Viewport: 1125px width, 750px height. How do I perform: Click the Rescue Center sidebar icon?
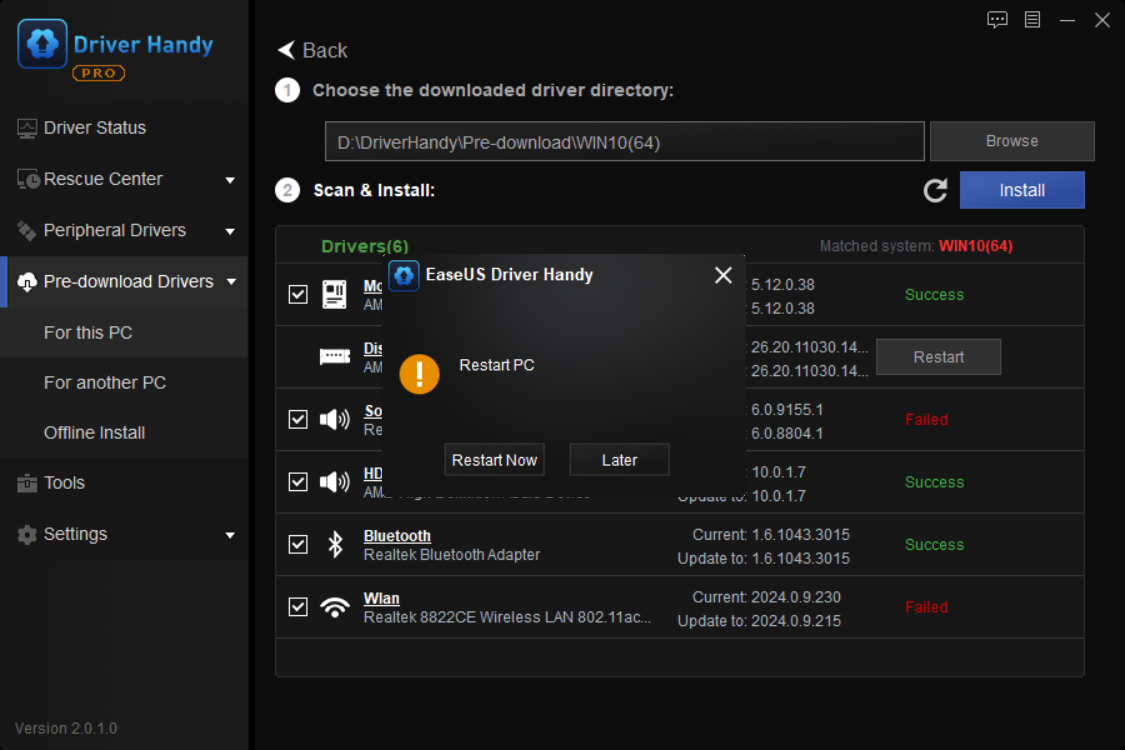click(x=26, y=179)
